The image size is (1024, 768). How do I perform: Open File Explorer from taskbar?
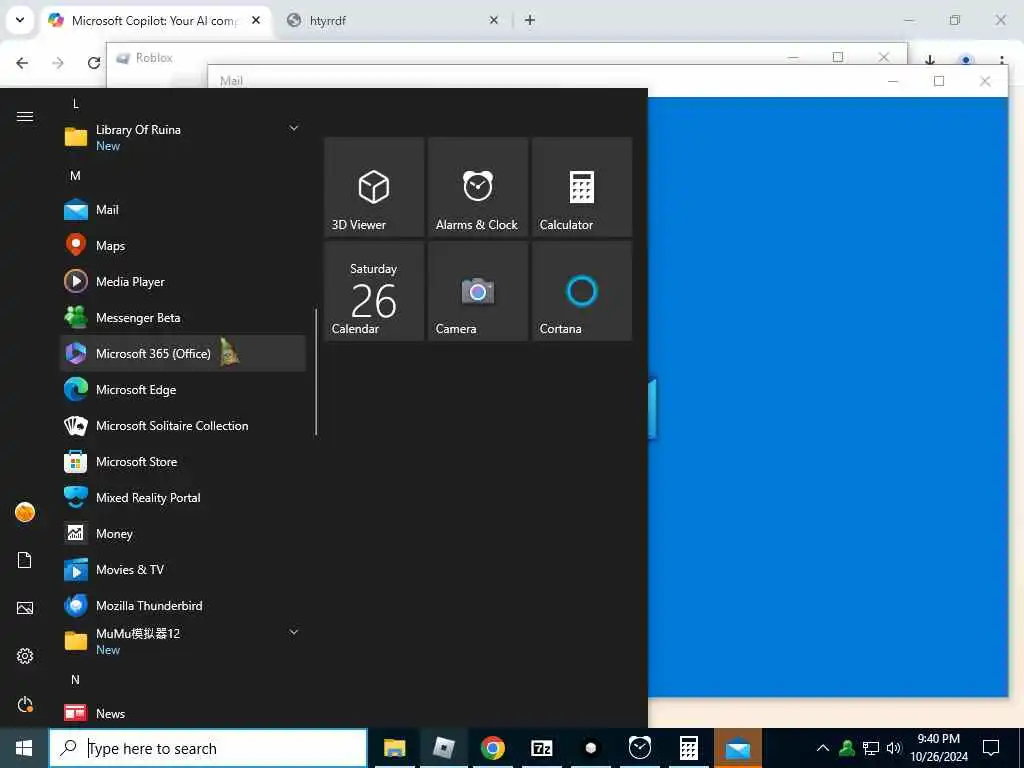(394, 748)
